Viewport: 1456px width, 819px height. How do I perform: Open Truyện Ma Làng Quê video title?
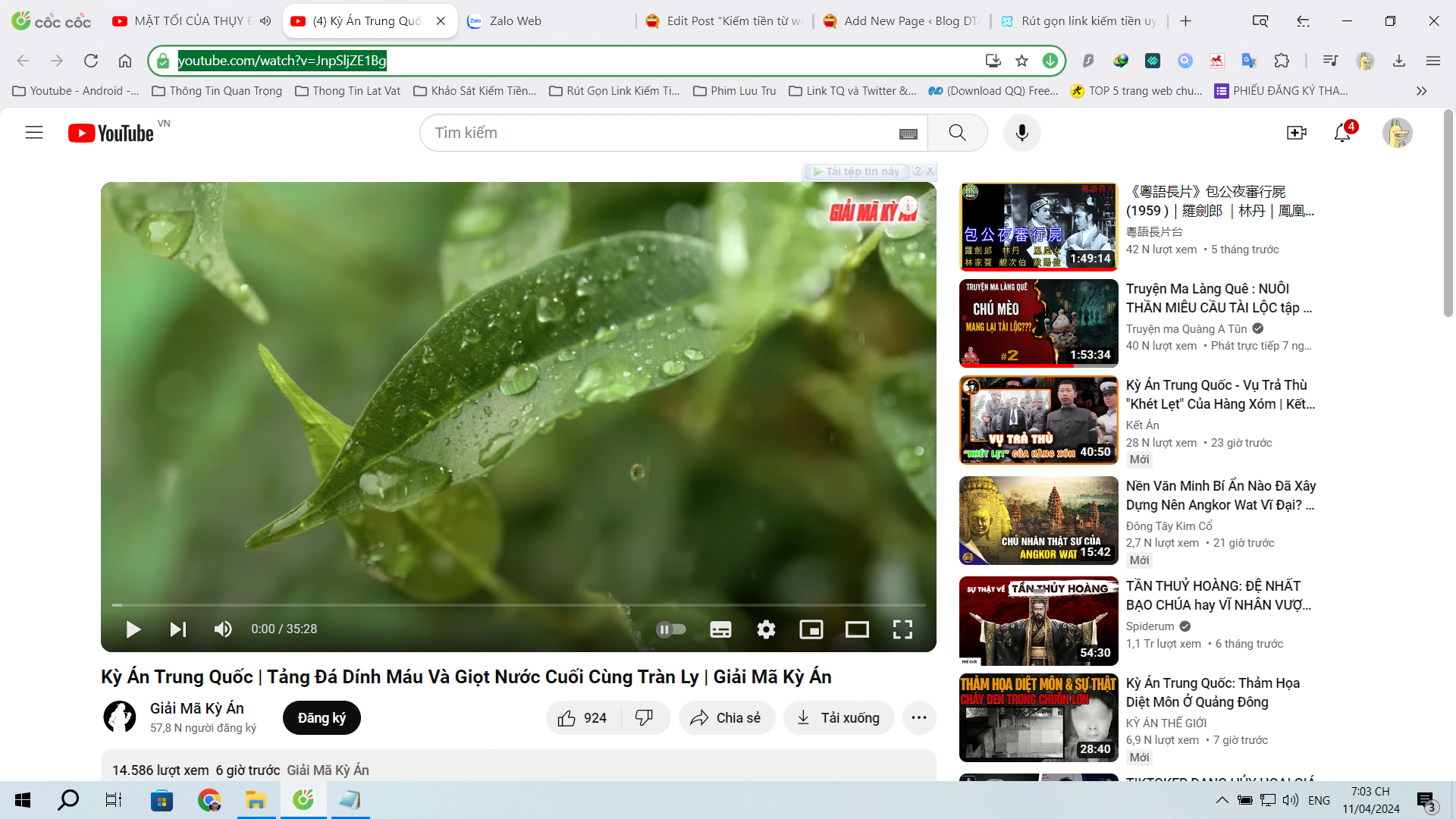pos(1219,298)
